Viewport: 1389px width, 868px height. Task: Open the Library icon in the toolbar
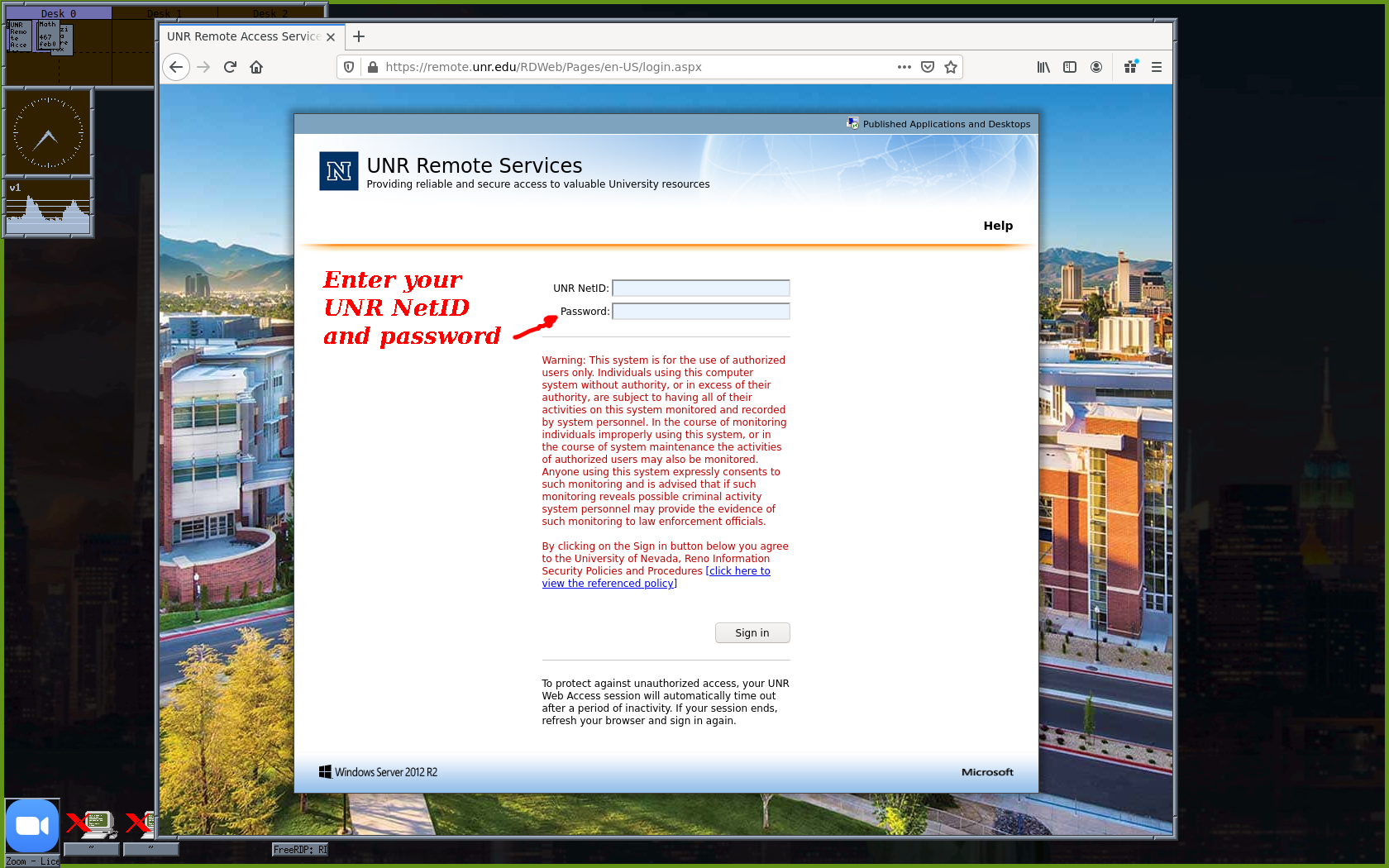tap(1043, 67)
